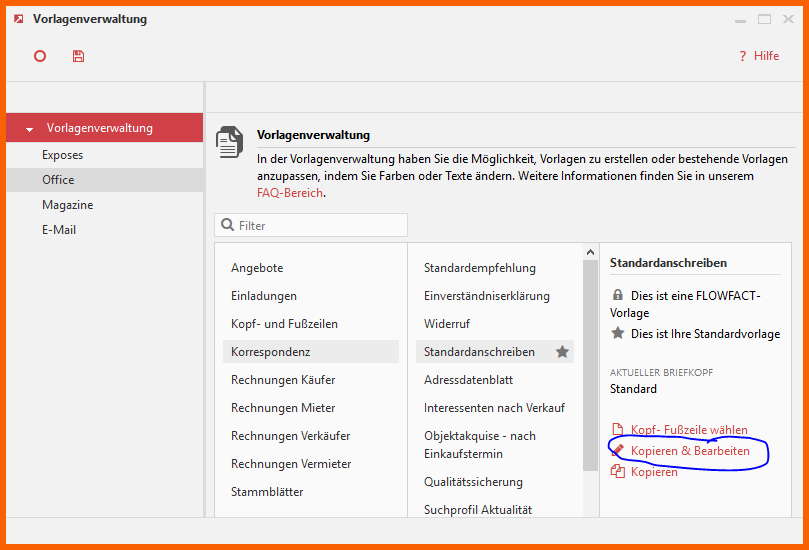Open the FAQ-Bereich link

289,193
